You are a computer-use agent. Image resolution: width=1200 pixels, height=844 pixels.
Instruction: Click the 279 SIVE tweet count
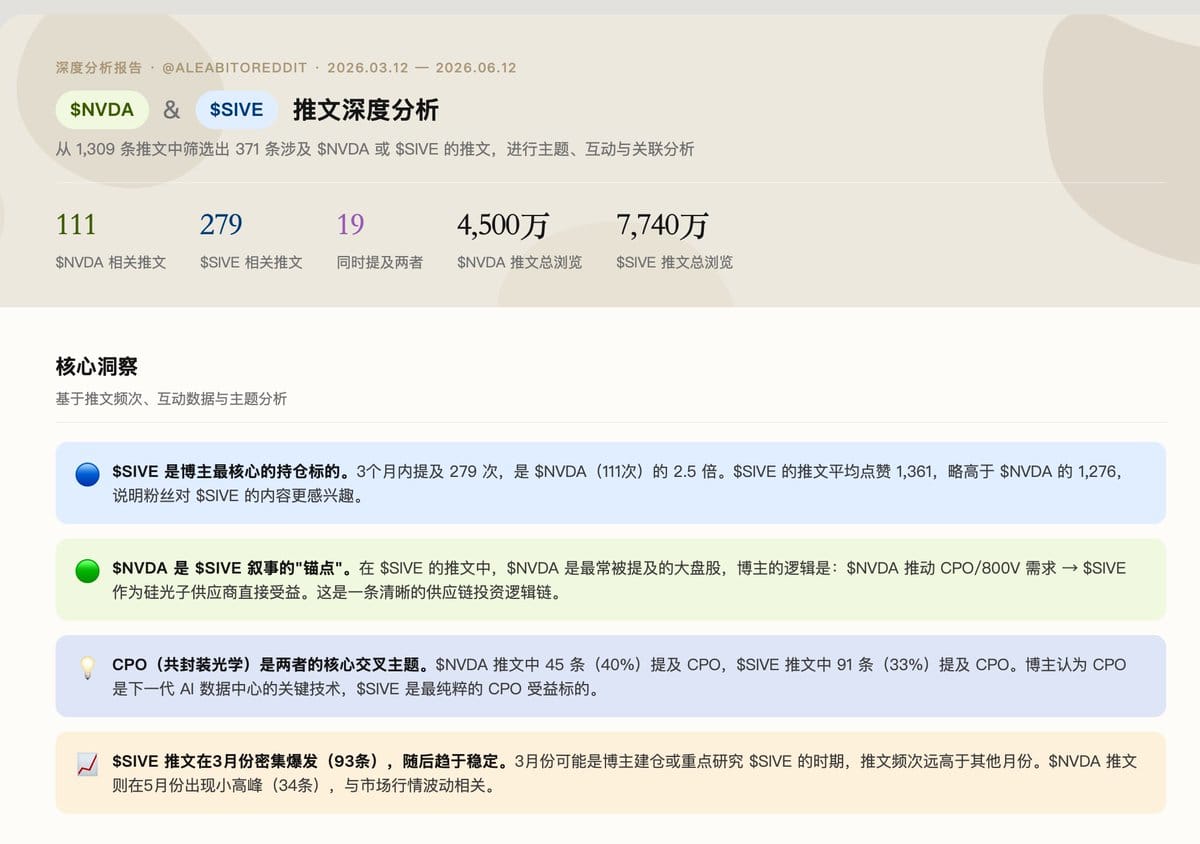click(221, 225)
